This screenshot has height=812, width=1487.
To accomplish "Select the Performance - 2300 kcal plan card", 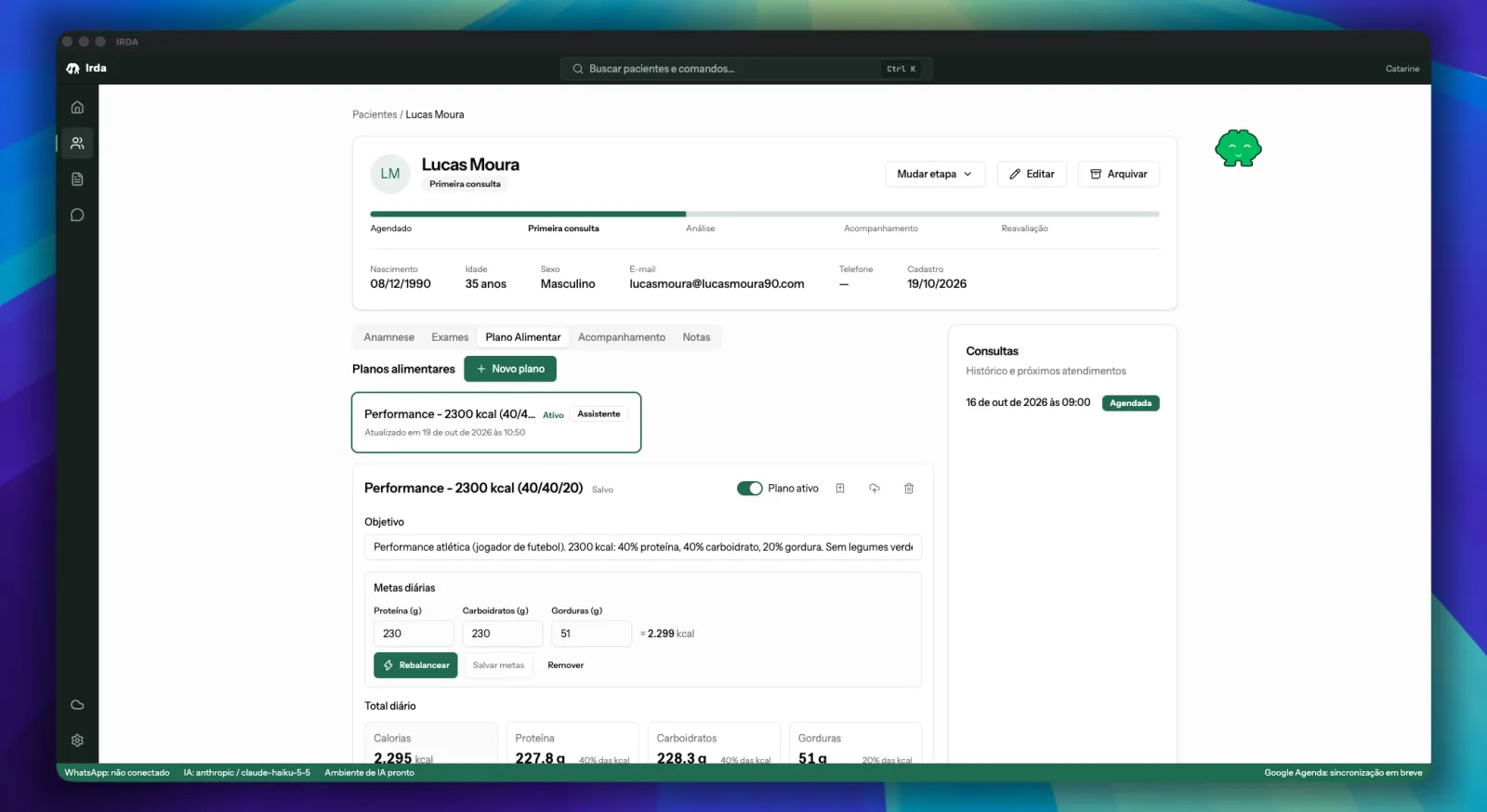I will [496, 423].
